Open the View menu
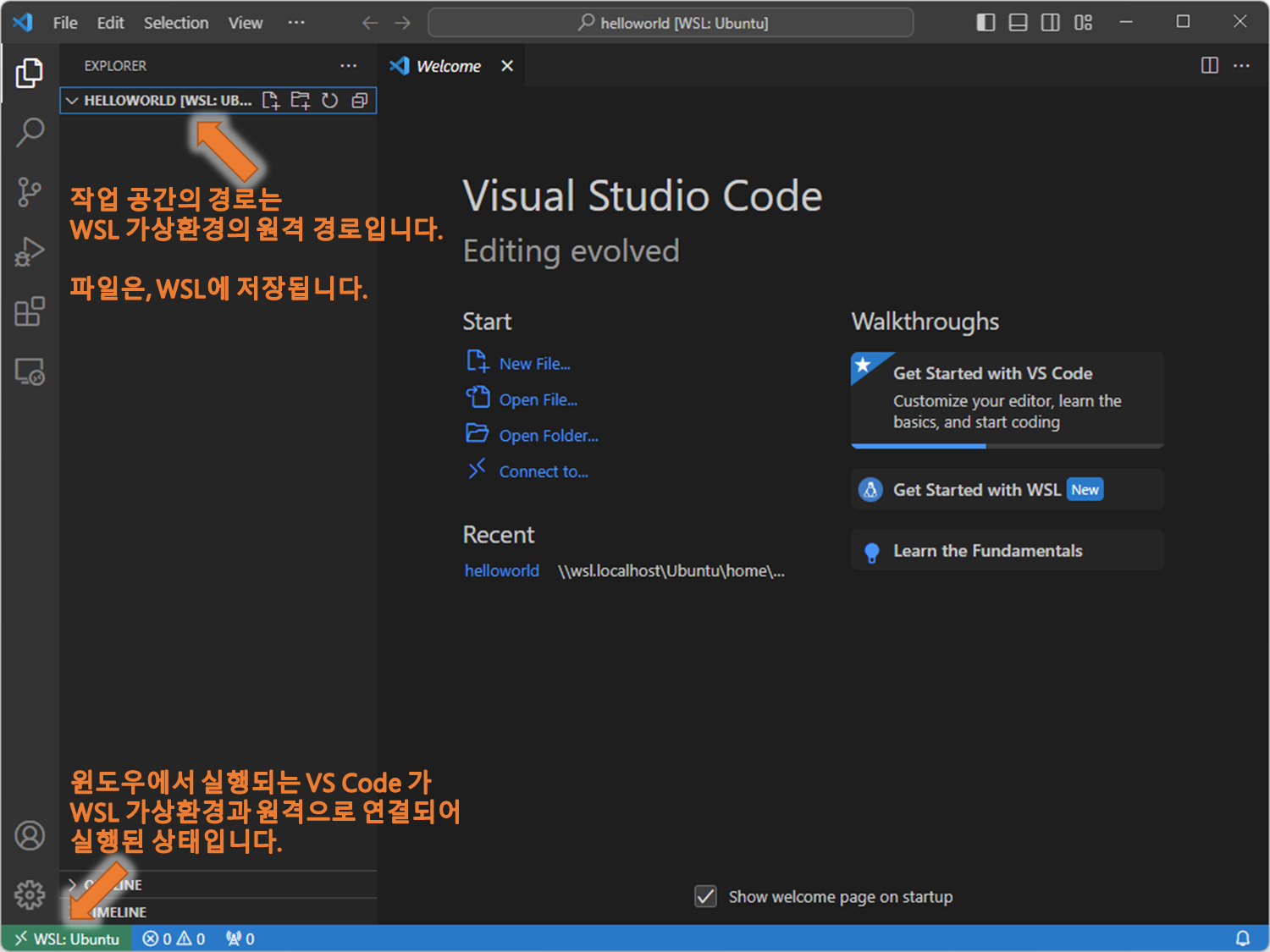 point(246,23)
